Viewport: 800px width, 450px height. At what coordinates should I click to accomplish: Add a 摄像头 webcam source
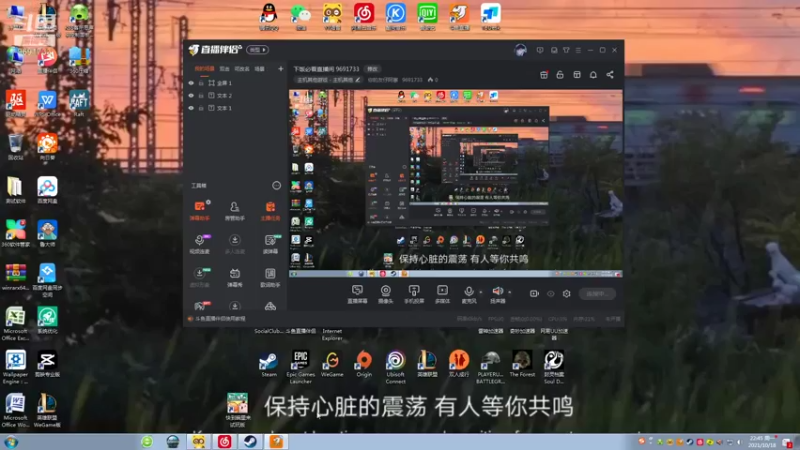(386, 294)
